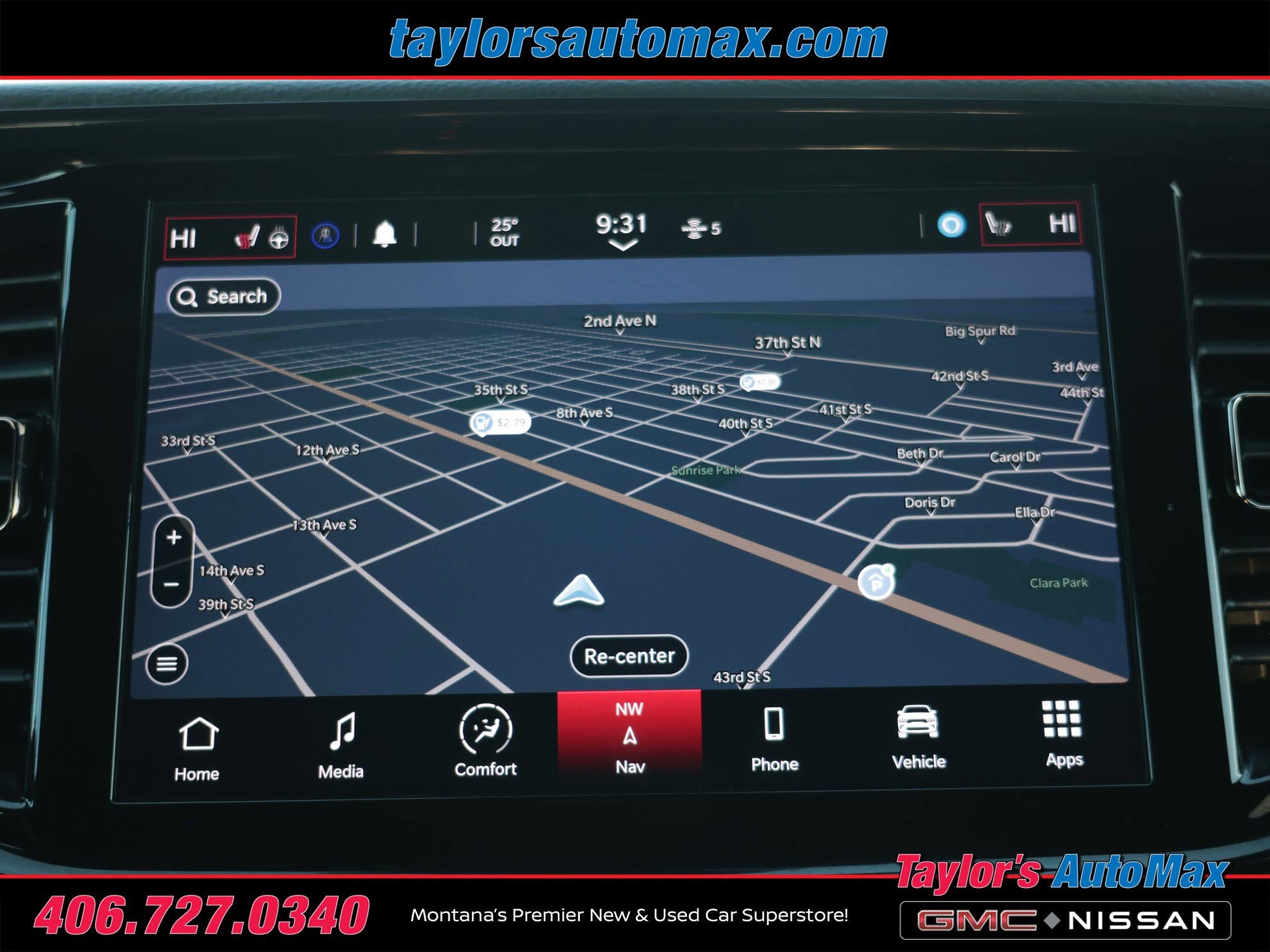1270x952 pixels.
Task: Toggle the passenger heated seat icon
Action: coord(999,224)
